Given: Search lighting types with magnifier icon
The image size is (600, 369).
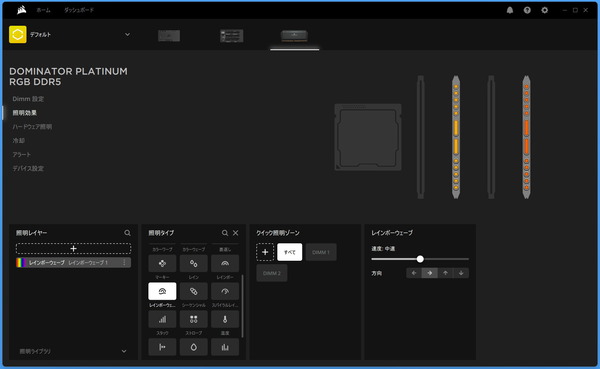Looking at the screenshot, I should pyautogui.click(x=225, y=233).
